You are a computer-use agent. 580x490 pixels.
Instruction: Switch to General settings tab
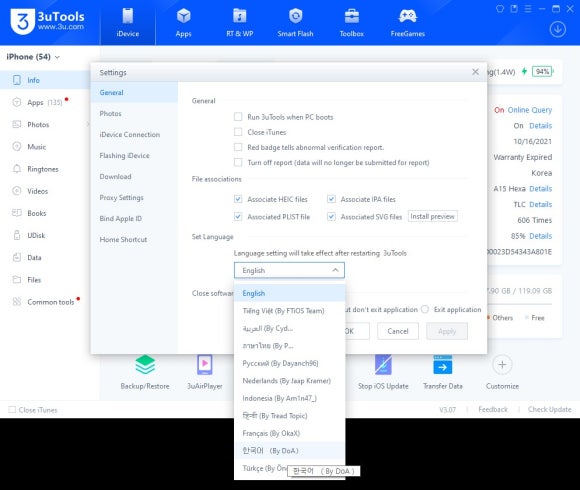(x=134, y=92)
